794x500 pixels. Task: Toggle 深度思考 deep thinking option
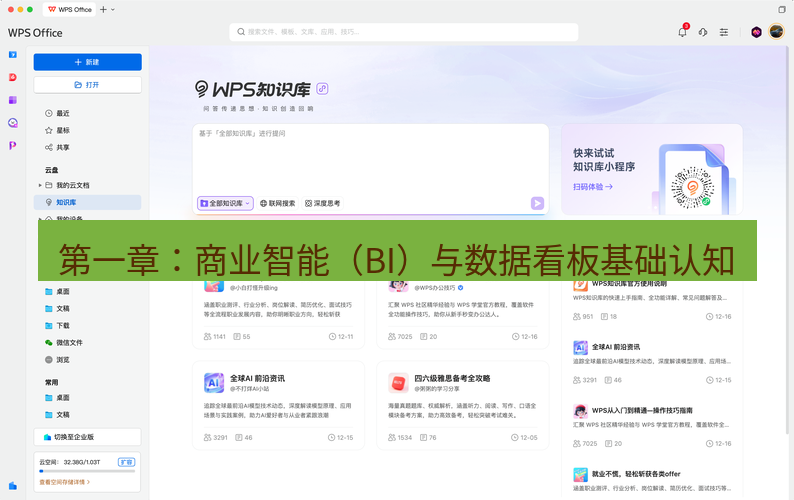click(322, 203)
